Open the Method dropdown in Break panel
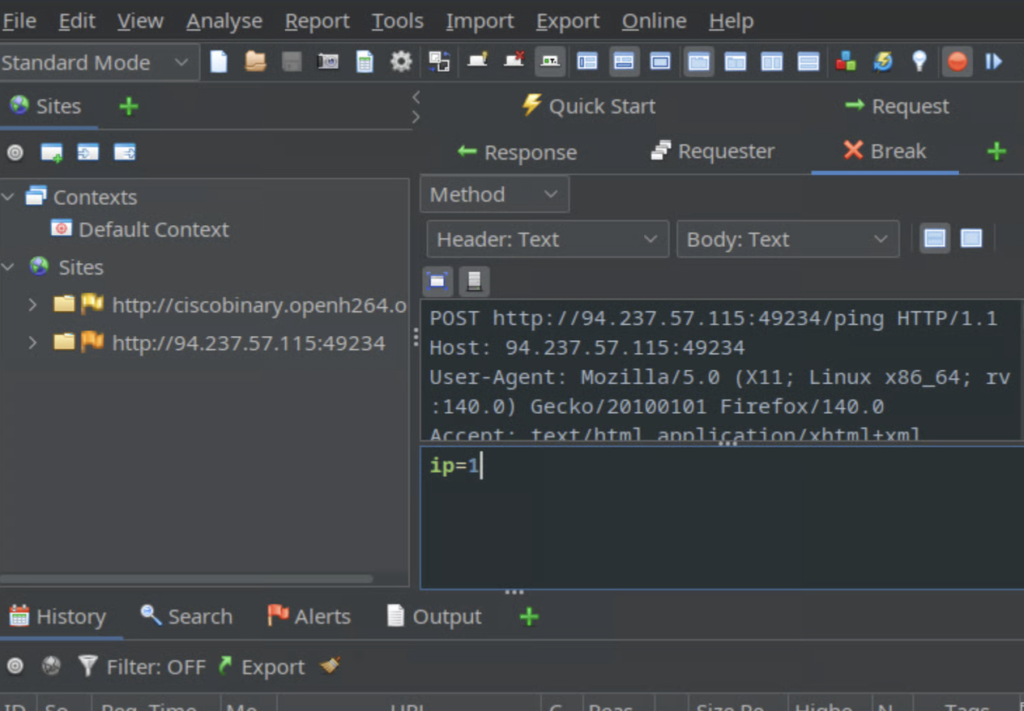Image resolution: width=1024 pixels, height=711 pixels. pyautogui.click(x=494, y=193)
